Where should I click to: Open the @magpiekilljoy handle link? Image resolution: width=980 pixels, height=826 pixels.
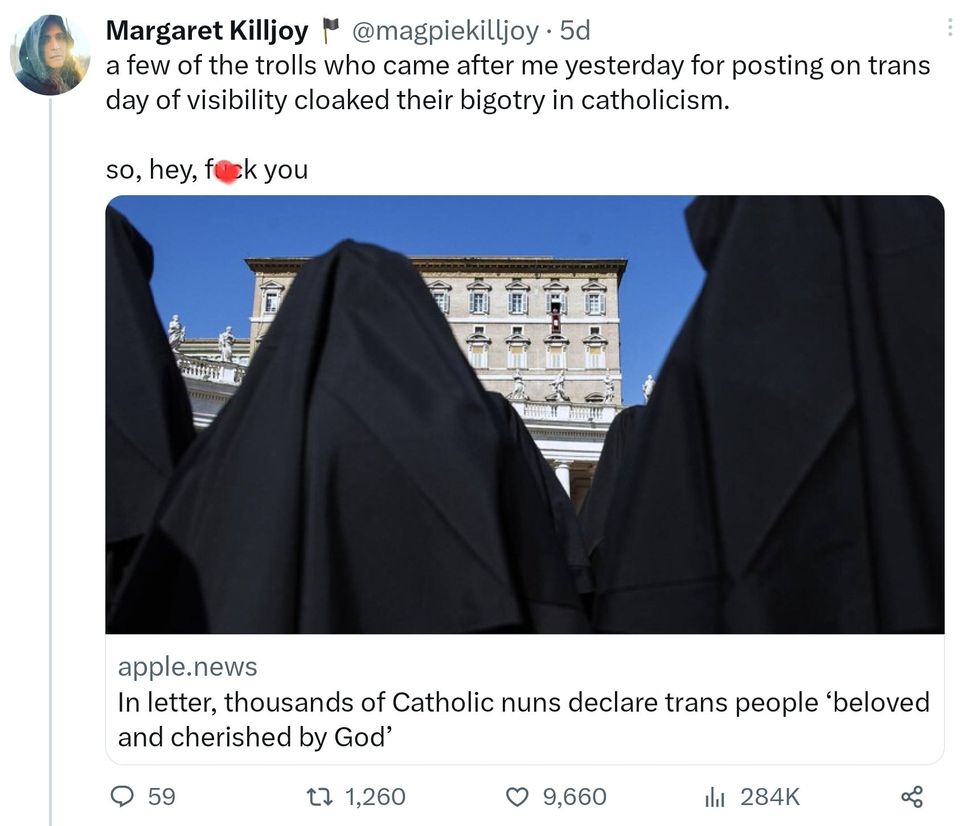pos(445,31)
